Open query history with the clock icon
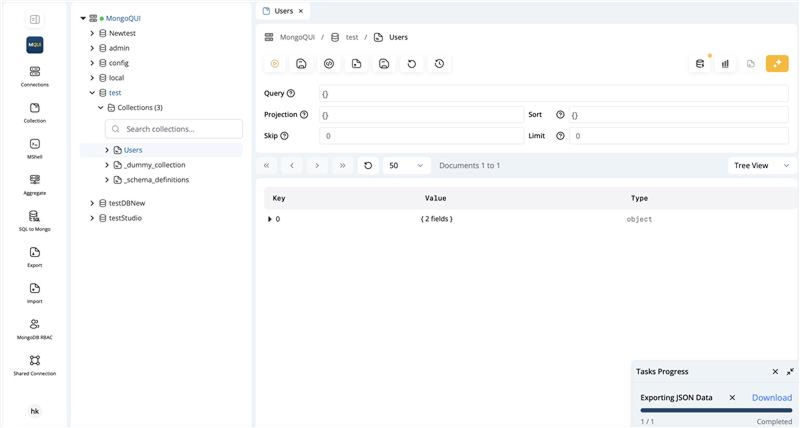The height and width of the screenshot is (428, 800). 439,64
